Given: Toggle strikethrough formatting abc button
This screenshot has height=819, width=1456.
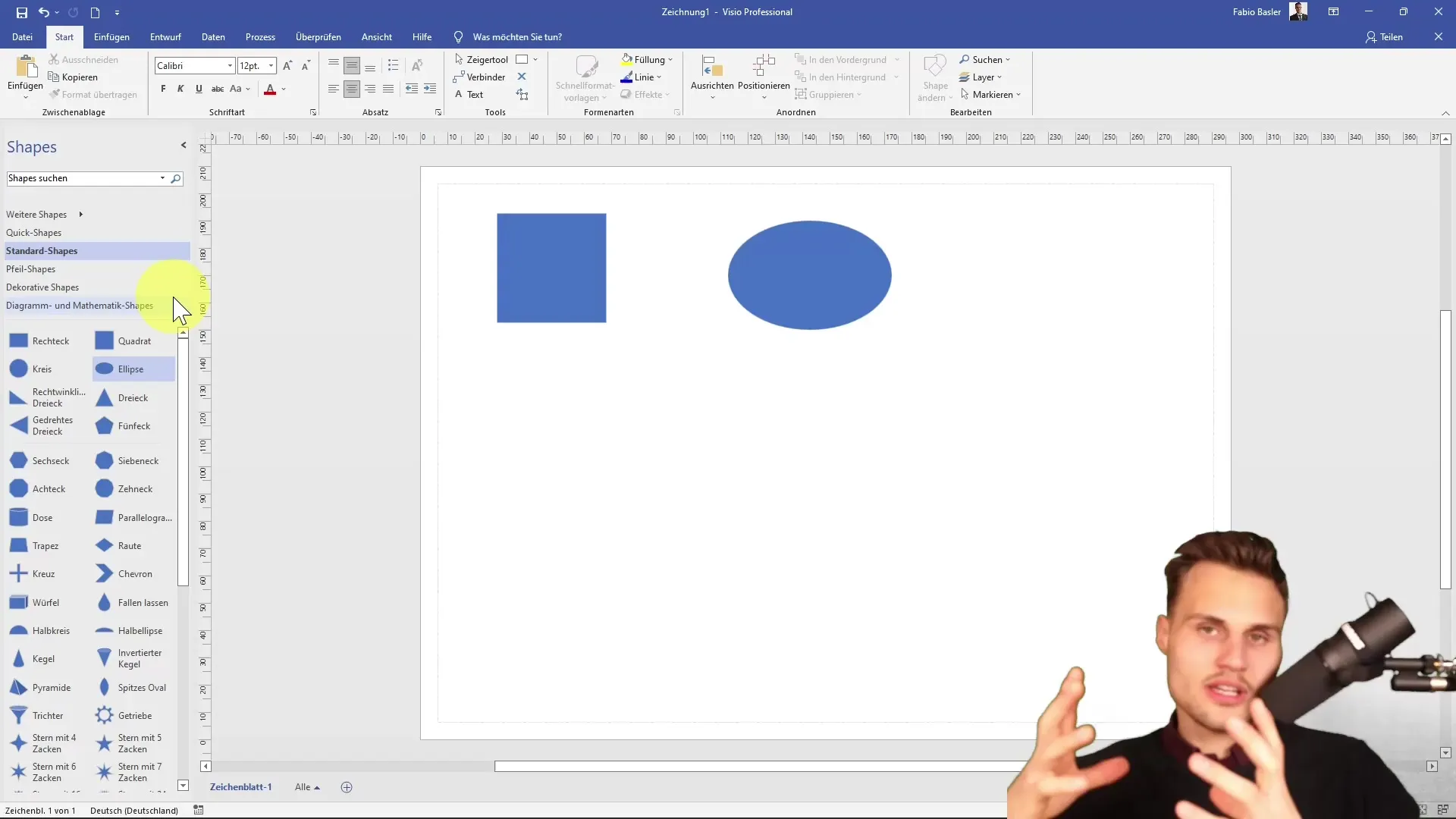Looking at the screenshot, I should [x=218, y=89].
